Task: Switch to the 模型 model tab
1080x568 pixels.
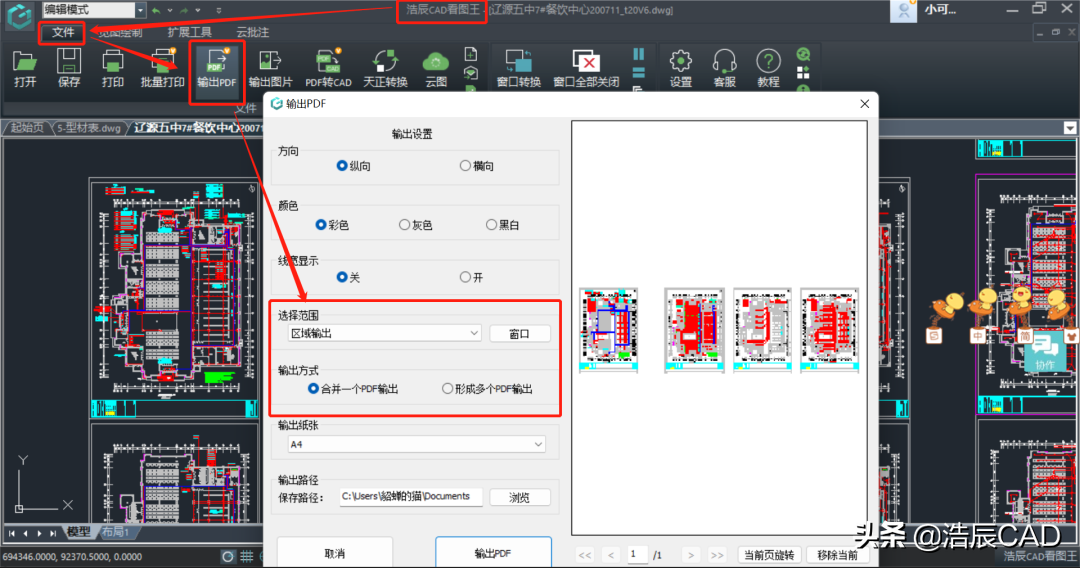Action: tap(78, 532)
